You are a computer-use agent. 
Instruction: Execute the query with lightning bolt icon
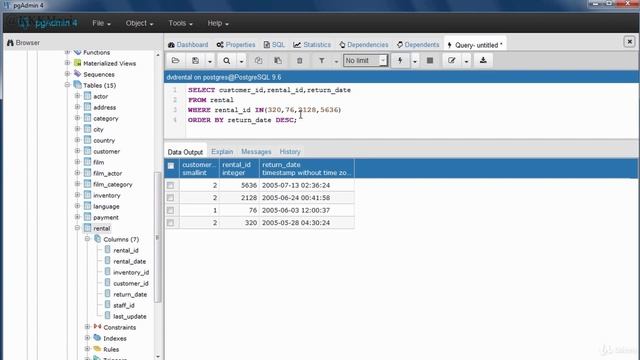(x=400, y=61)
